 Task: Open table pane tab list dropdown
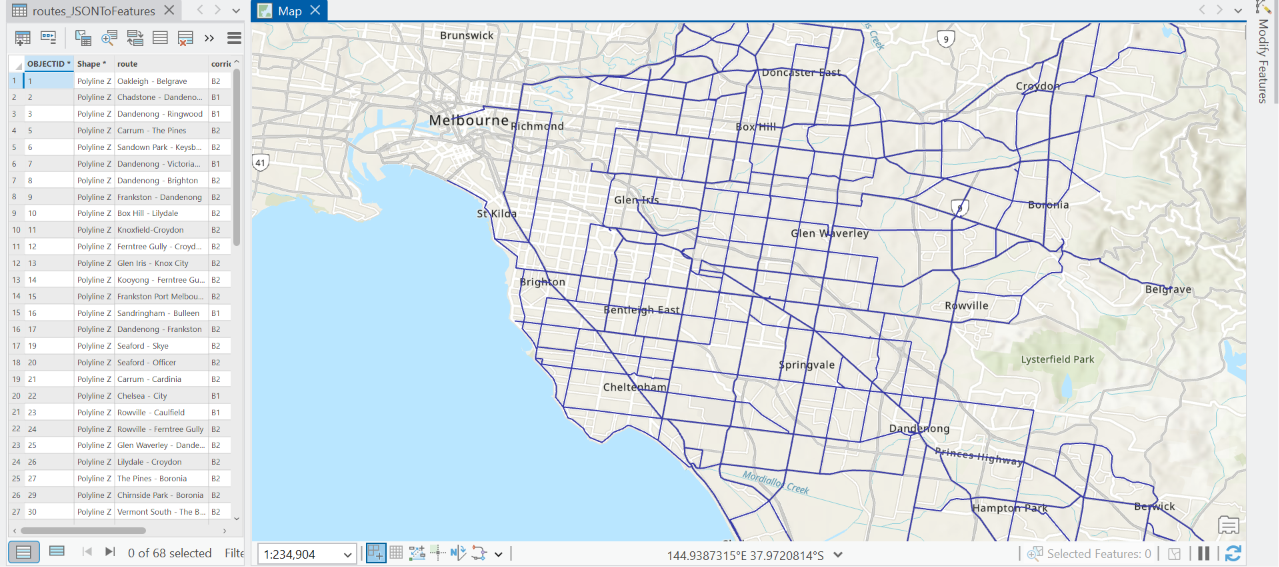235,10
